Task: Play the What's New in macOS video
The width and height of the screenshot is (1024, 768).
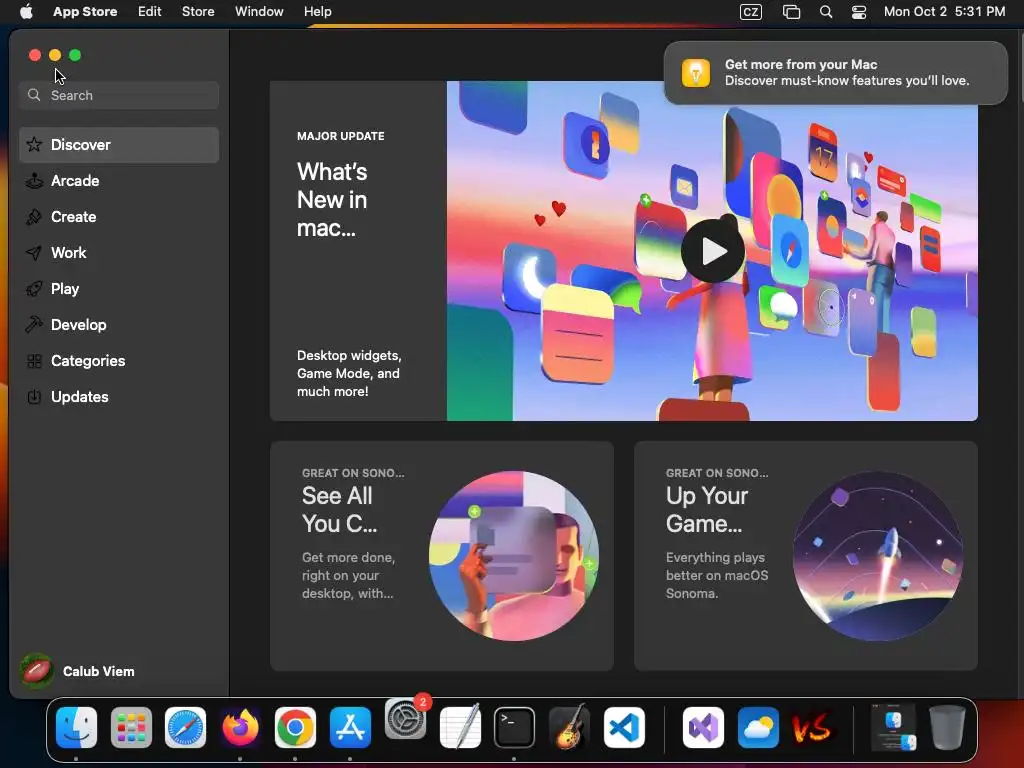Action: [x=712, y=251]
